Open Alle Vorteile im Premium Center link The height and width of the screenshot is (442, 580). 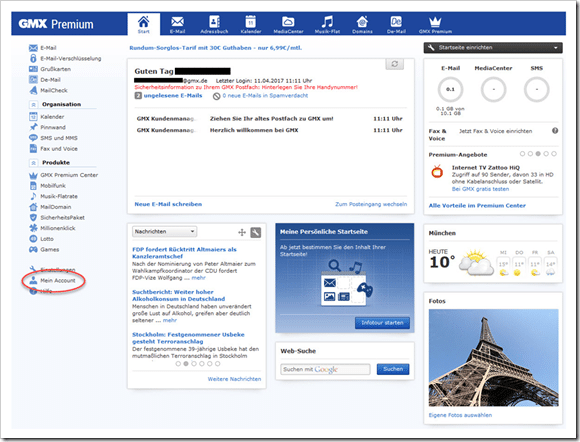(x=477, y=206)
